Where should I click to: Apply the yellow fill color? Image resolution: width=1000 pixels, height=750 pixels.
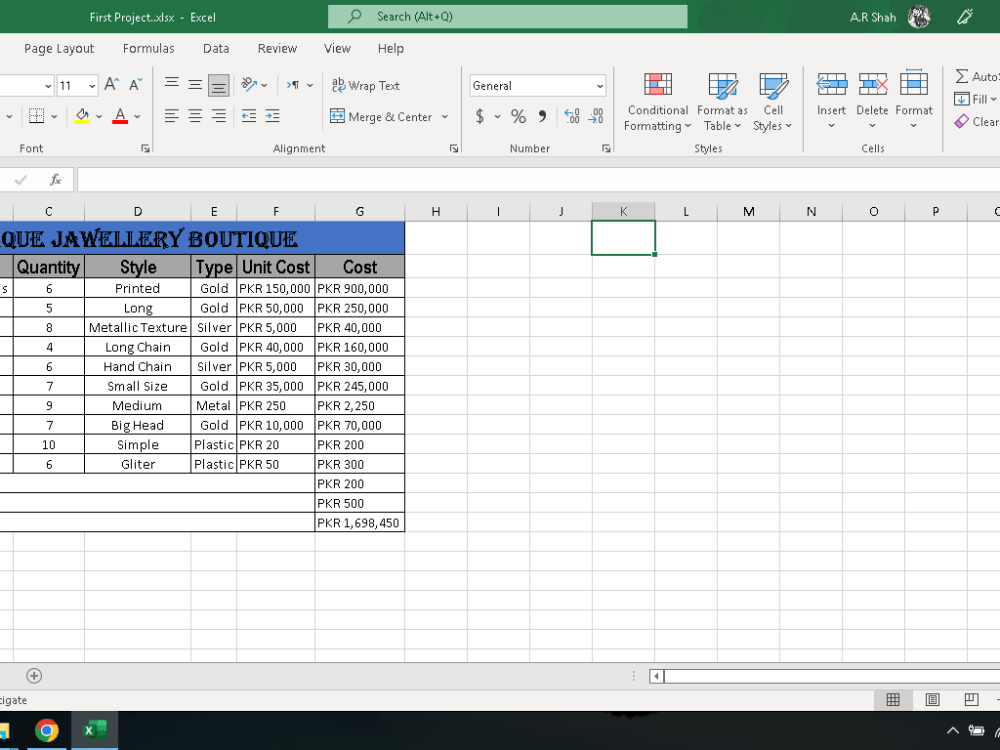[82, 116]
